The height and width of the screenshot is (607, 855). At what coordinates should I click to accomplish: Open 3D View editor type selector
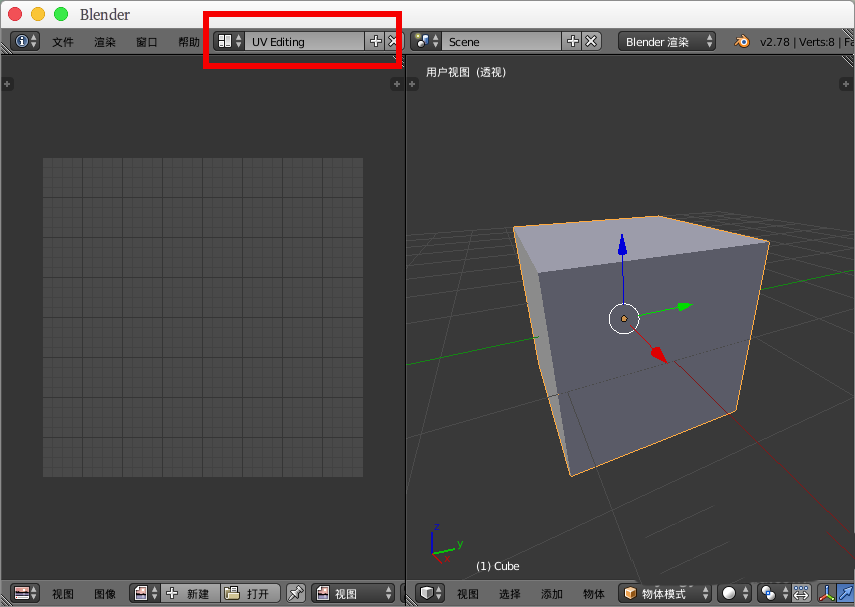click(x=431, y=593)
